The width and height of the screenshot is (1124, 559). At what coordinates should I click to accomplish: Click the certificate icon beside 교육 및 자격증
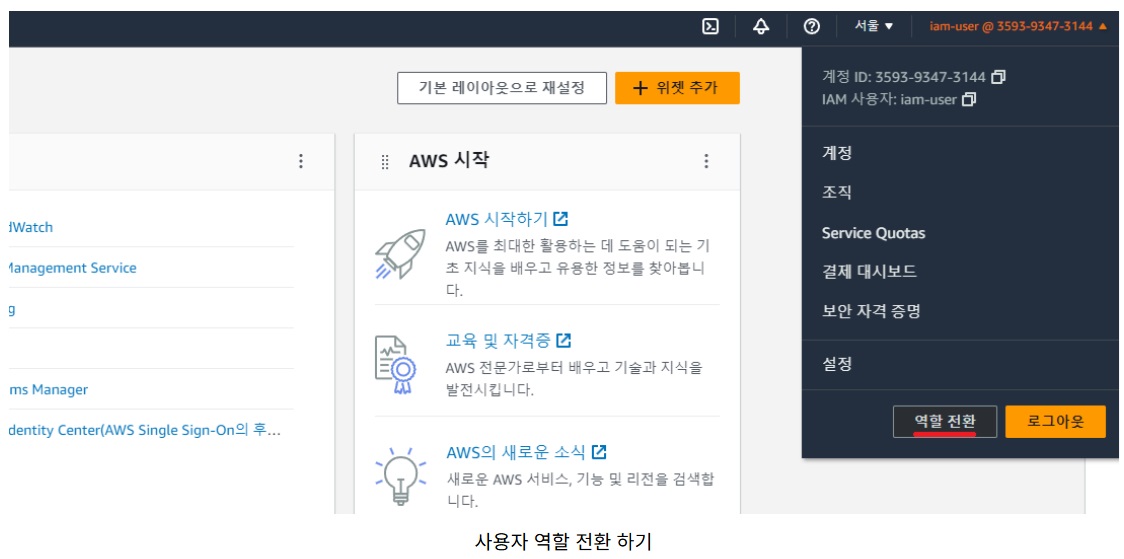(x=396, y=365)
